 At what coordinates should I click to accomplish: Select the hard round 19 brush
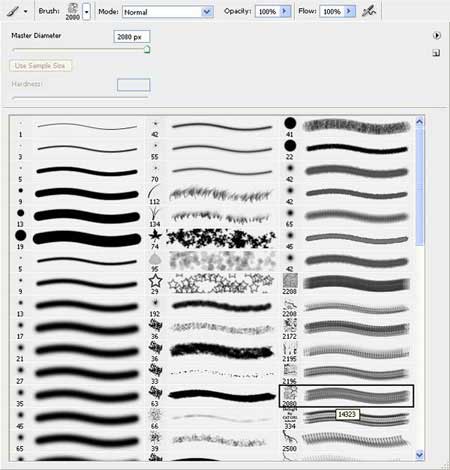[x=77, y=240]
